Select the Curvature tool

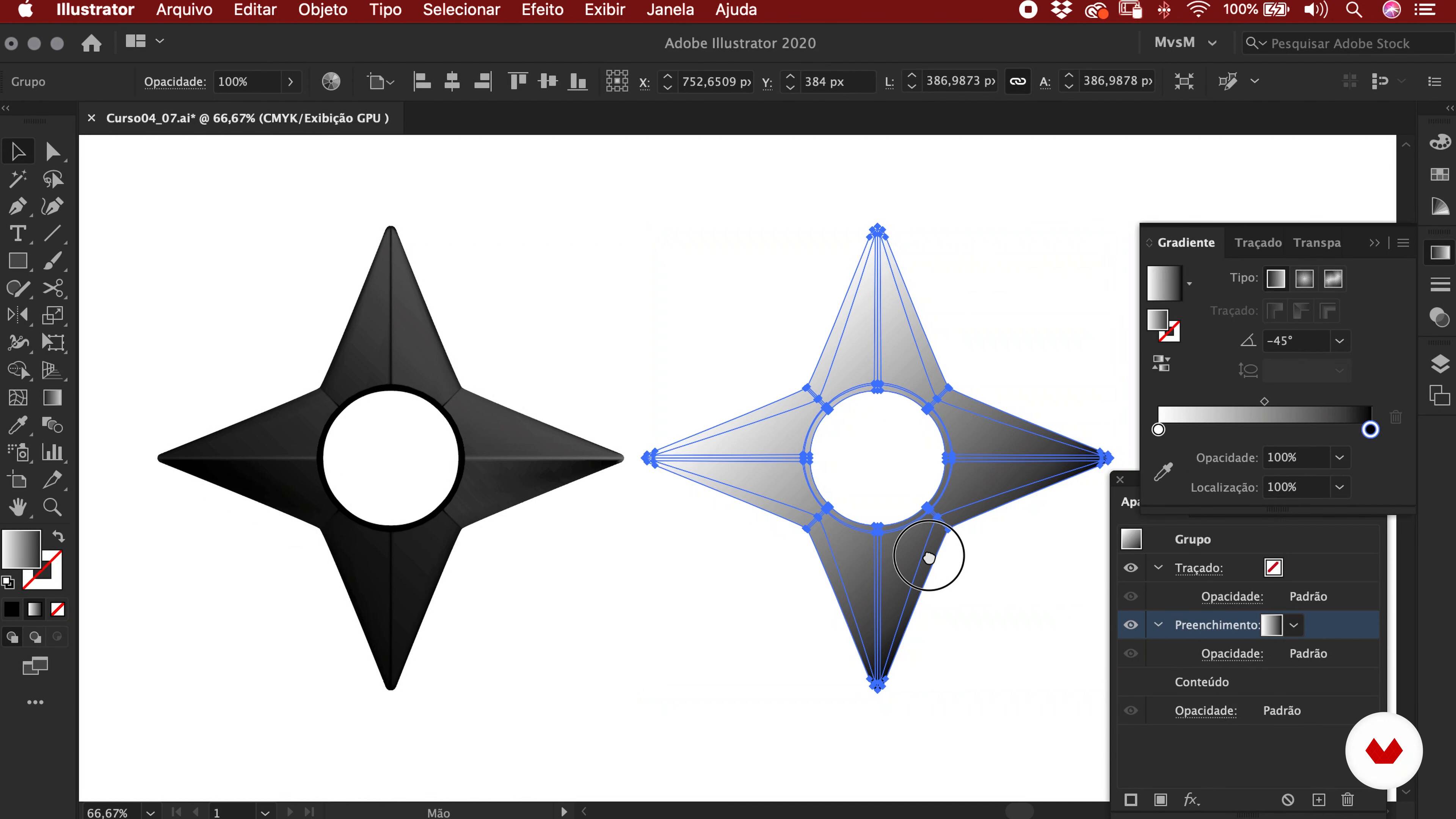(x=53, y=206)
